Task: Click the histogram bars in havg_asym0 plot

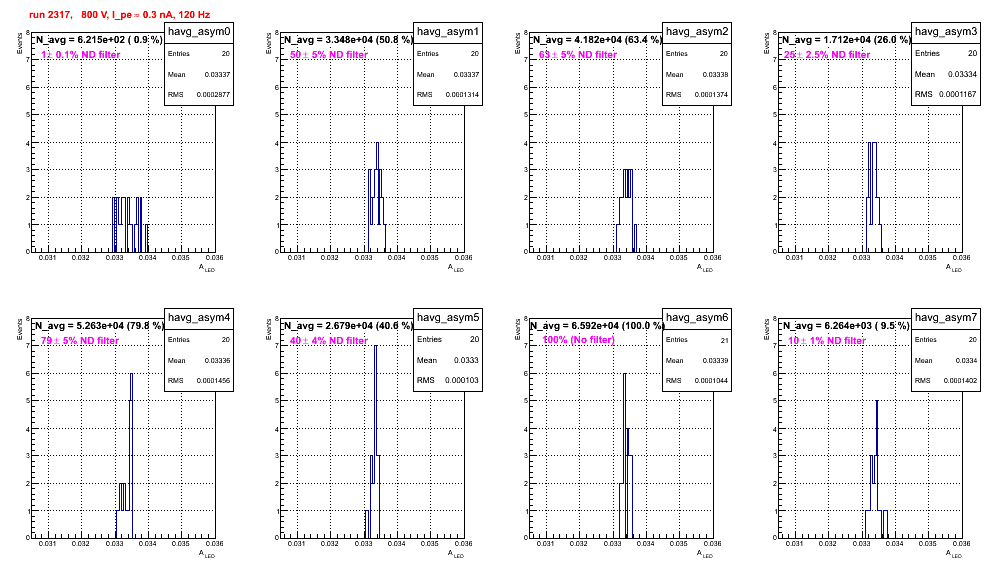Action: (x=130, y=224)
